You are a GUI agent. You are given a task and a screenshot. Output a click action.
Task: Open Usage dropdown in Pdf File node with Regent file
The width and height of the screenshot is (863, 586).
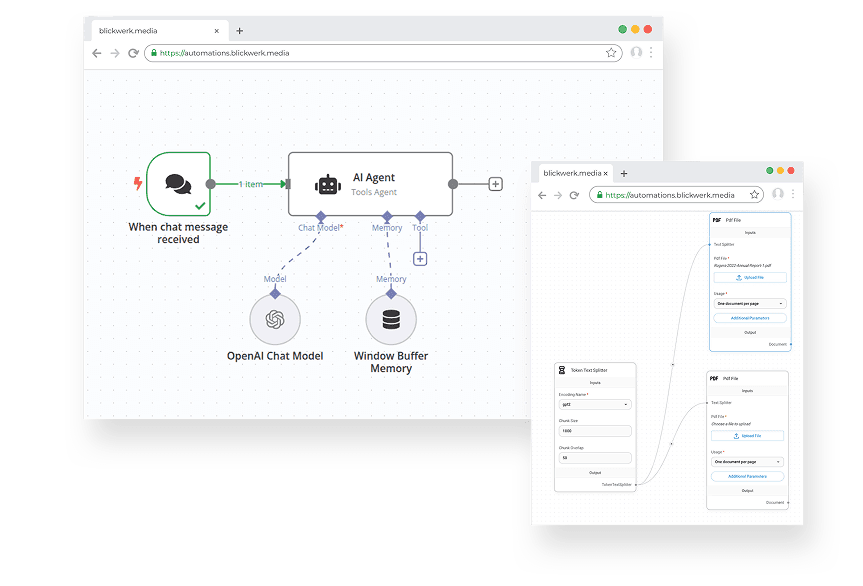tap(750, 304)
